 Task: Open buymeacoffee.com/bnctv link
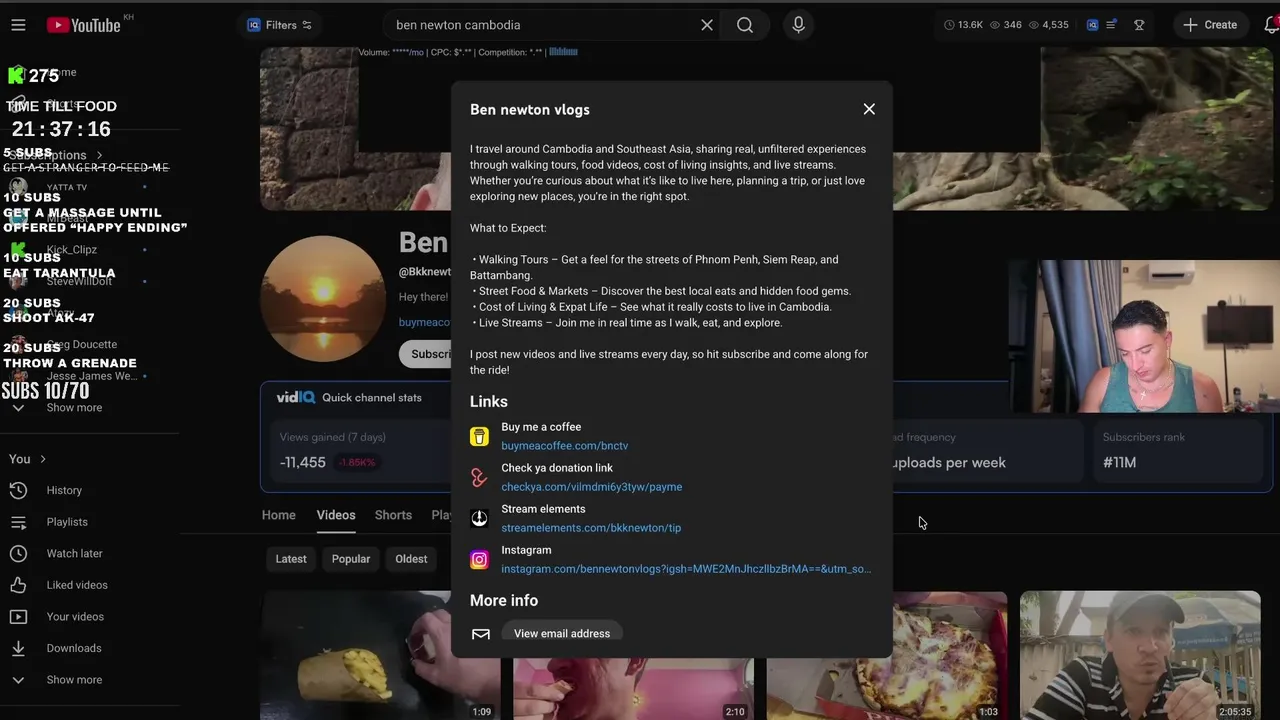coord(565,446)
